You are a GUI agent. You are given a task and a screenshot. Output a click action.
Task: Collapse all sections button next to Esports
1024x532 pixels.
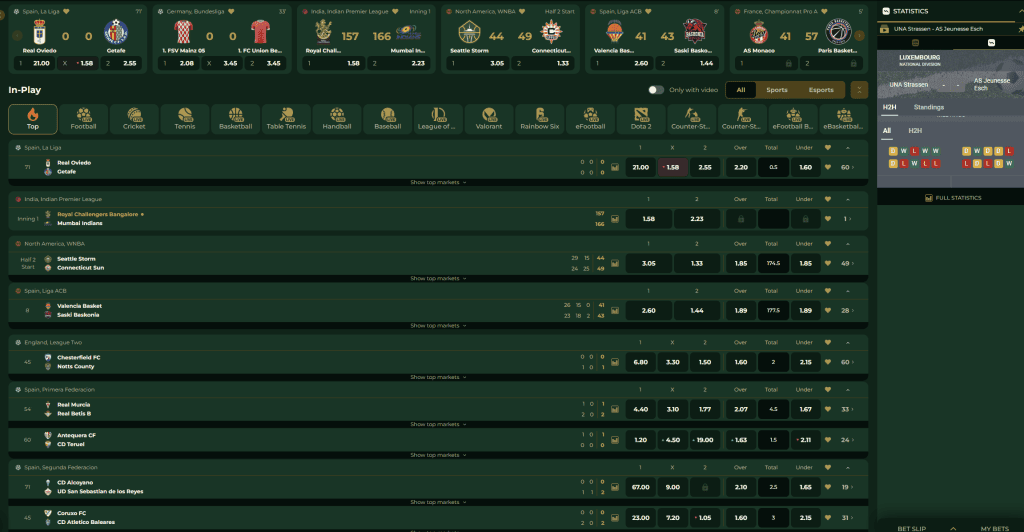click(859, 90)
